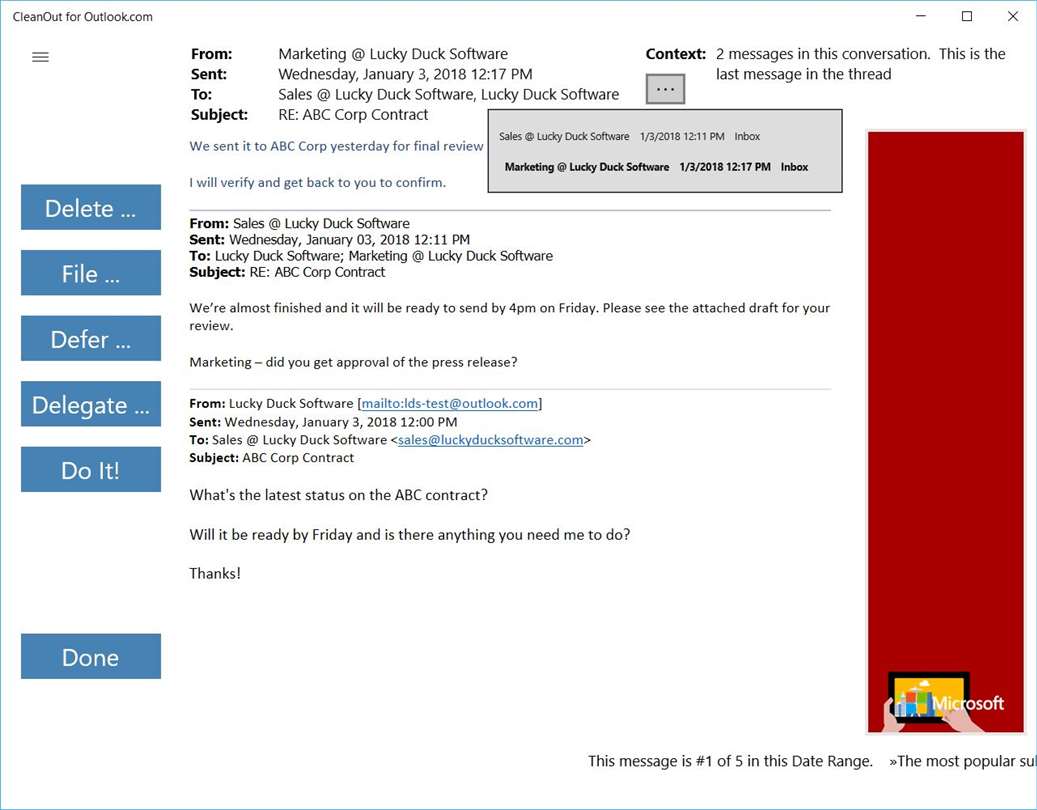The height and width of the screenshot is (810, 1037).
Task: Click 'What's the latest status on the ABC contract?'
Action: [x=339, y=495]
